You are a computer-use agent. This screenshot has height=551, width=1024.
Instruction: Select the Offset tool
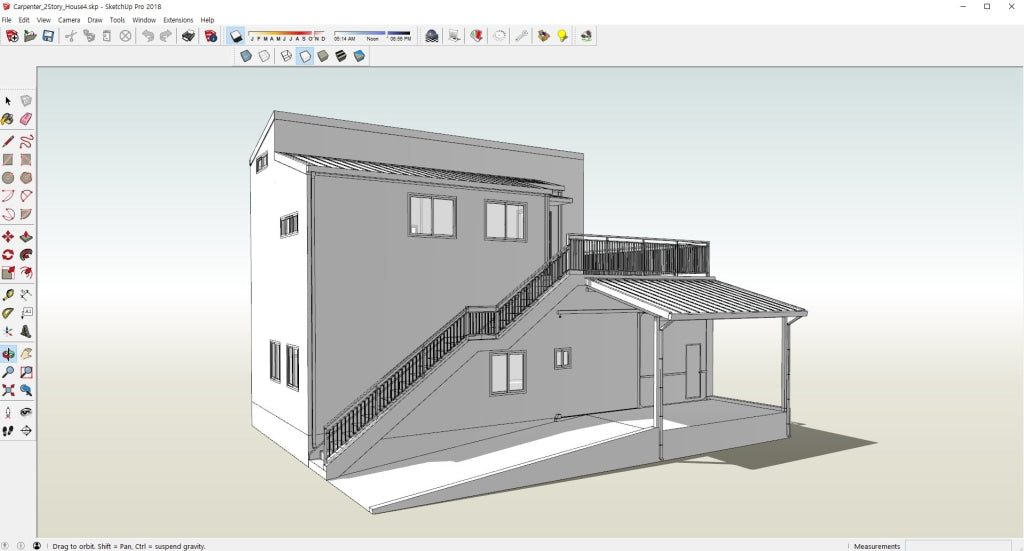[26, 273]
